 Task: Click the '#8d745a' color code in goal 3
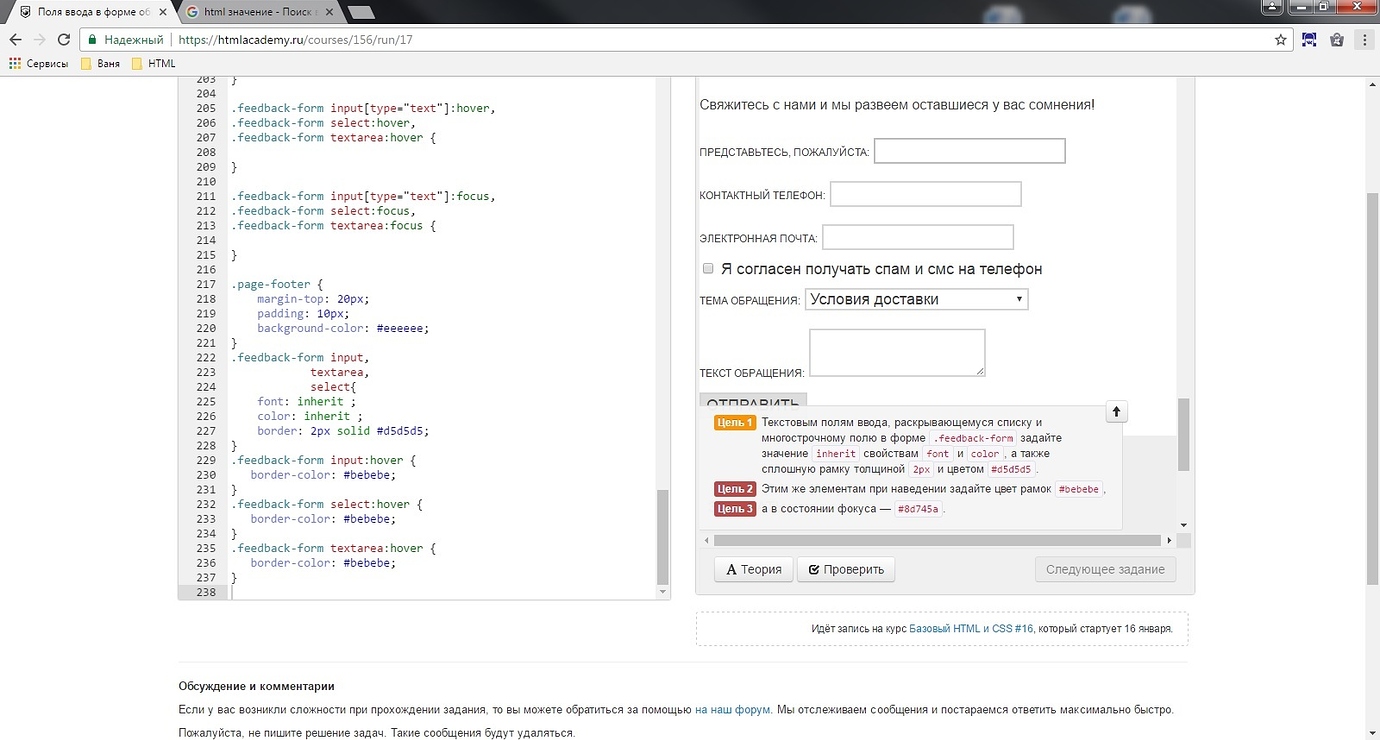918,509
